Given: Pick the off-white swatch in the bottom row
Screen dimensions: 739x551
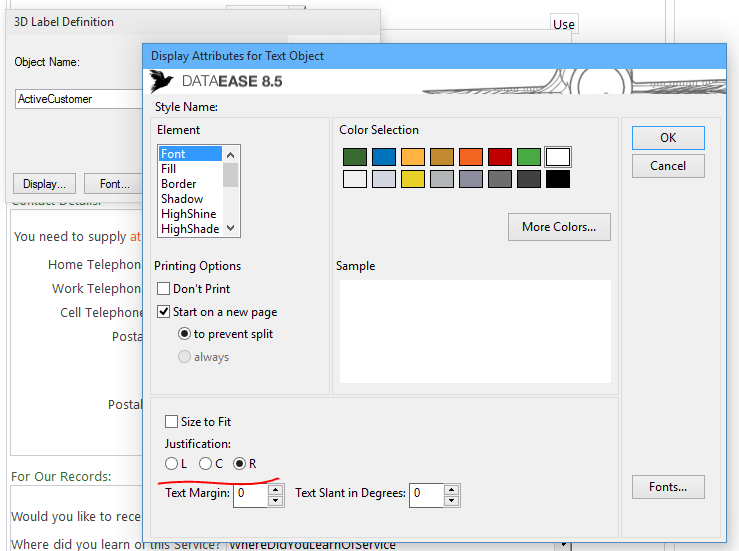Looking at the screenshot, I should 355,179.
